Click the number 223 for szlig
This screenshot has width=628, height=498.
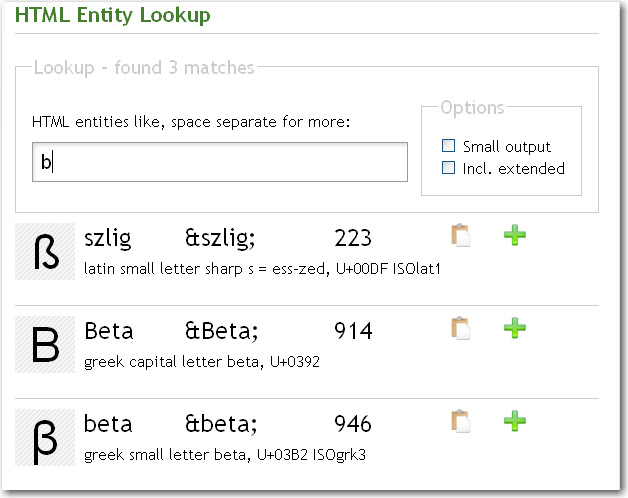352,238
